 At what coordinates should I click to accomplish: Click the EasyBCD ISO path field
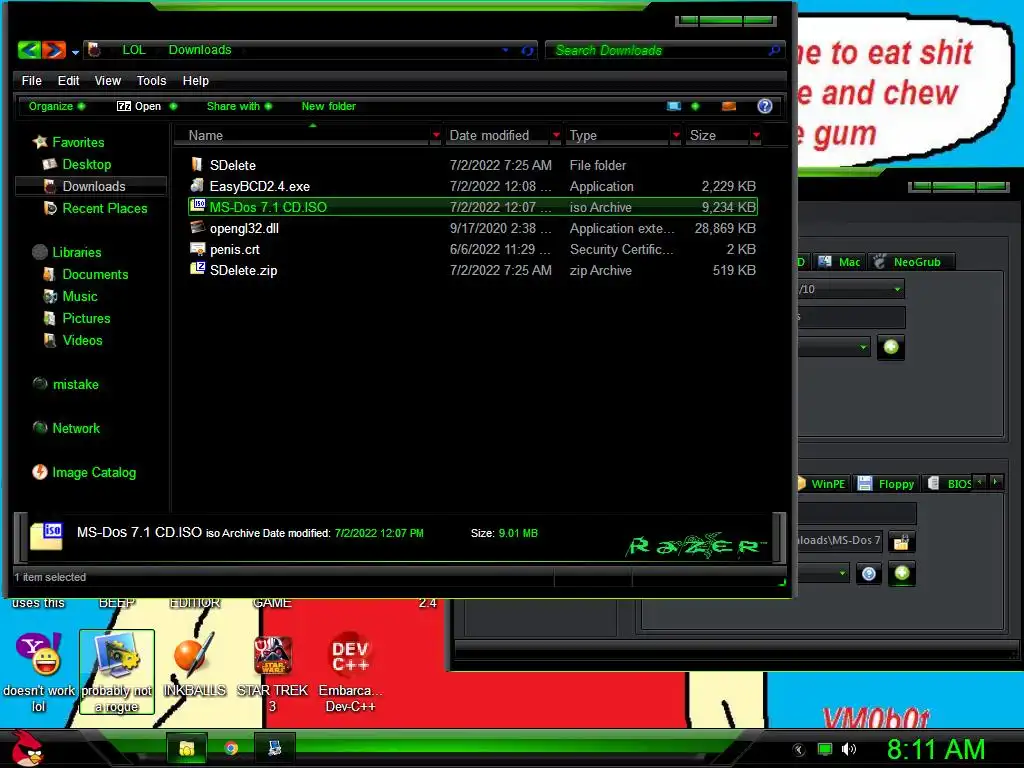pos(839,541)
